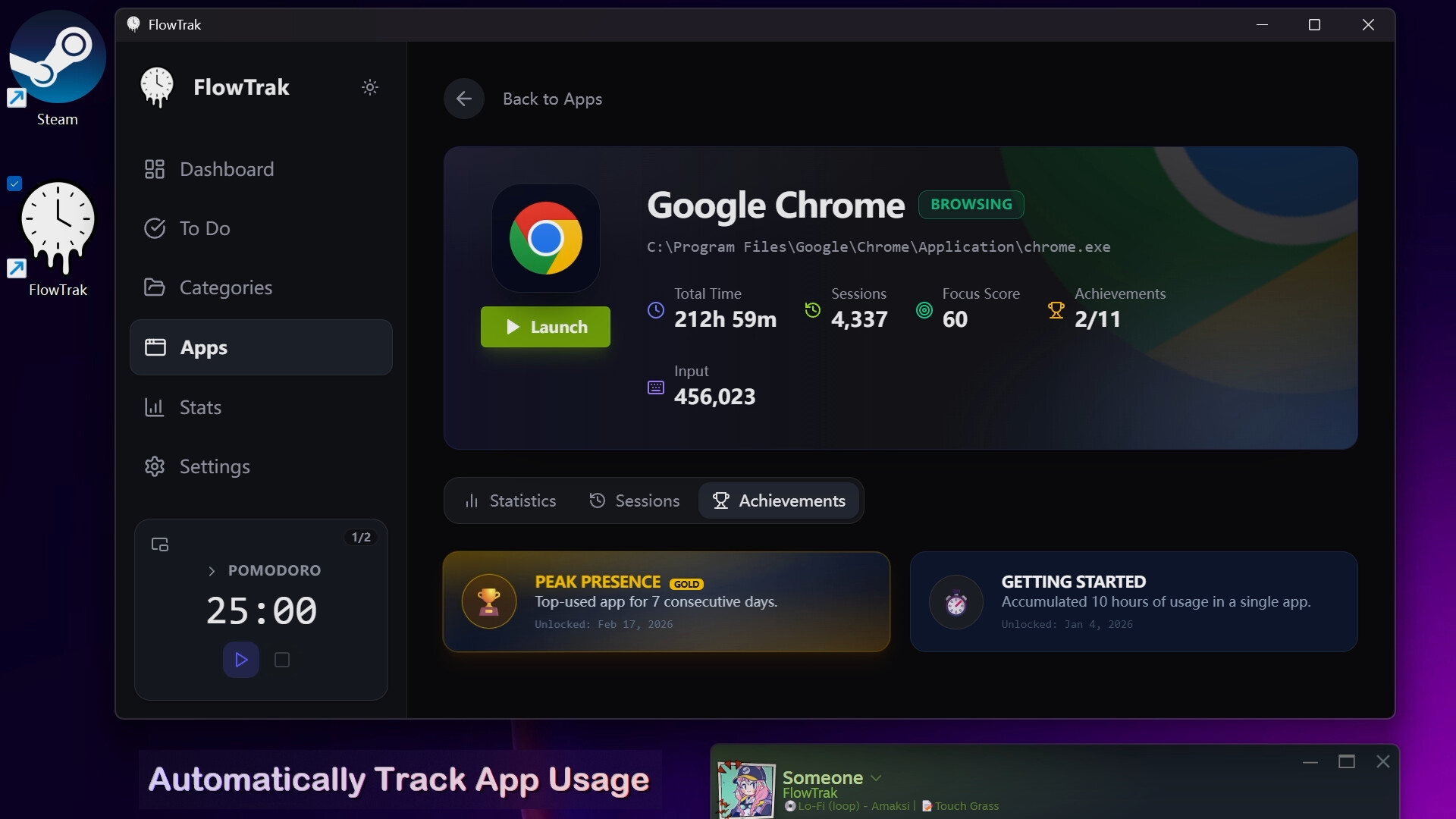Stop the Pomodoro timer

pos(282,660)
